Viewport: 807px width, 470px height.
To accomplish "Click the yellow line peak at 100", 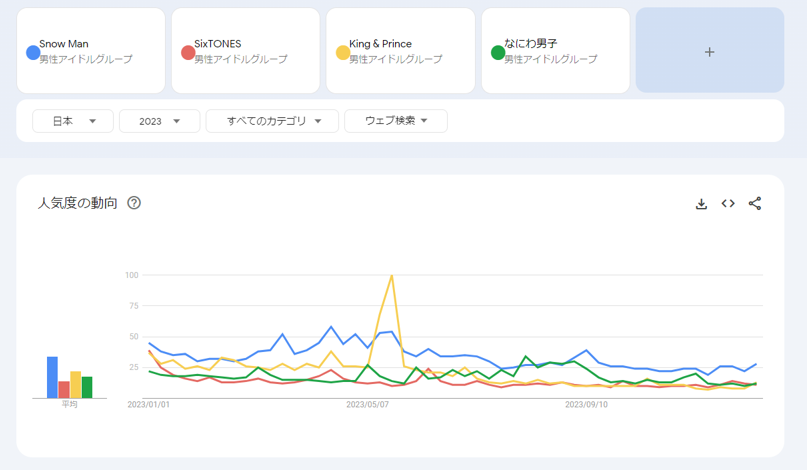I will 392,276.
